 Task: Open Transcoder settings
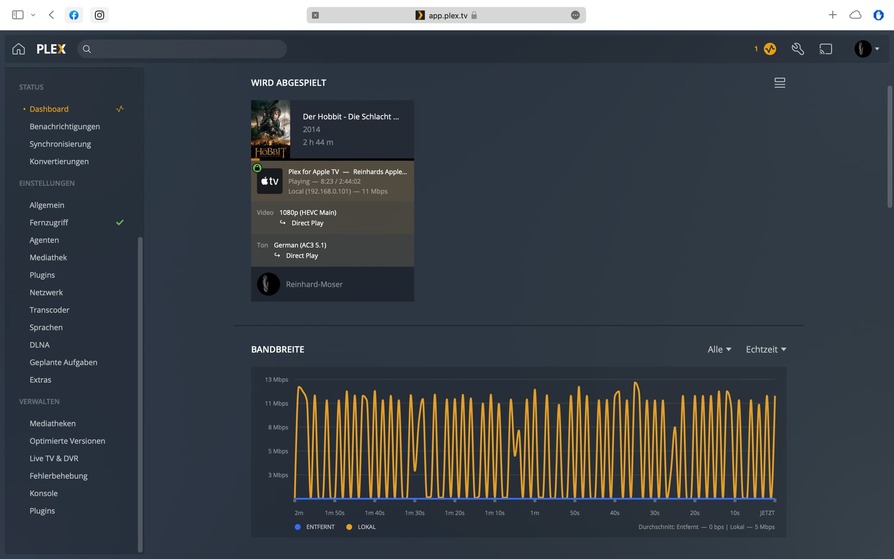tap(49, 310)
